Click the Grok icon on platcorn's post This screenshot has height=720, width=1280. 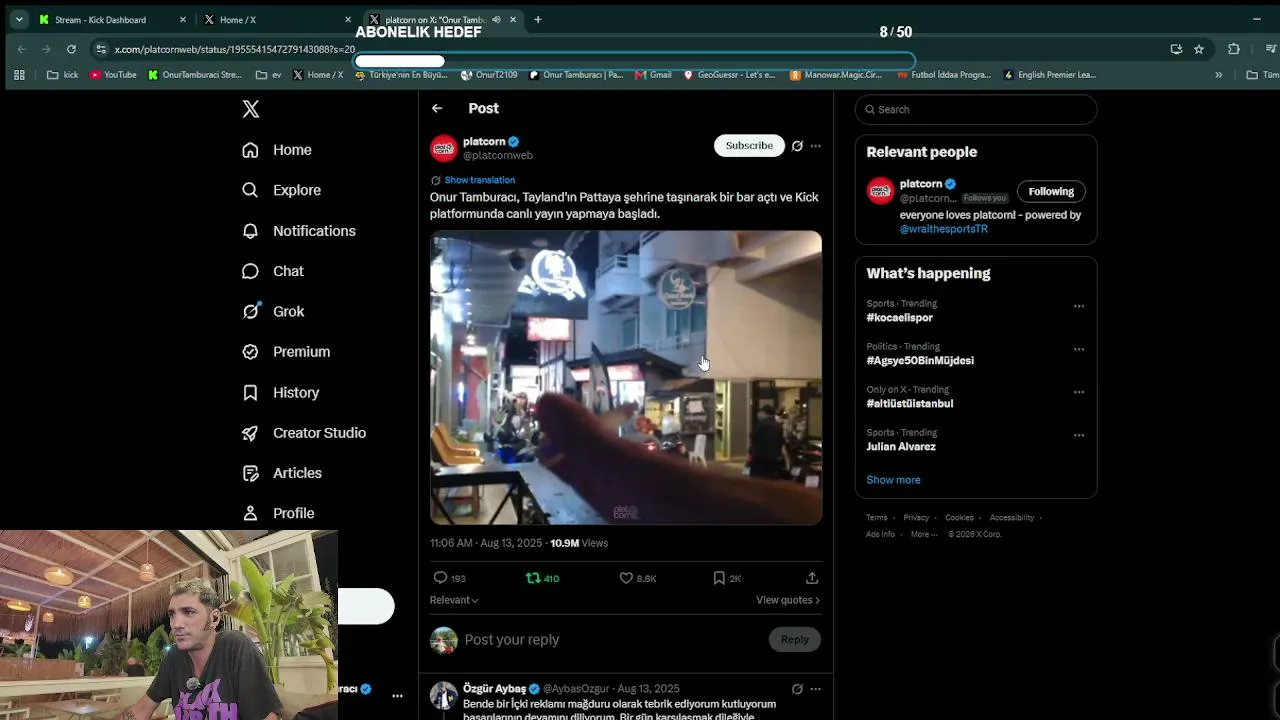pos(797,146)
